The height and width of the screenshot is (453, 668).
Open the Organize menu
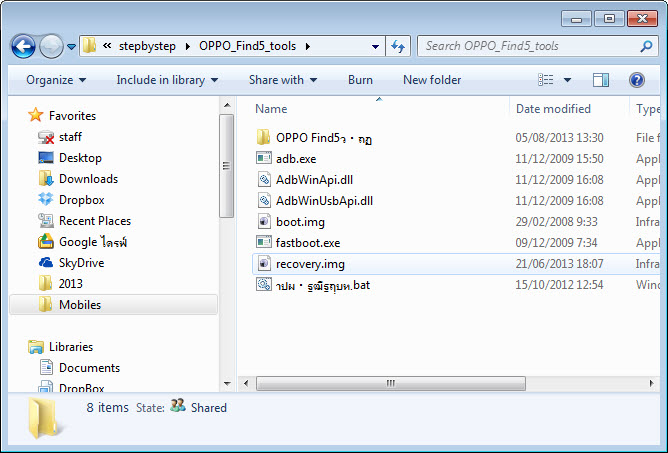pyautogui.click(x=56, y=80)
